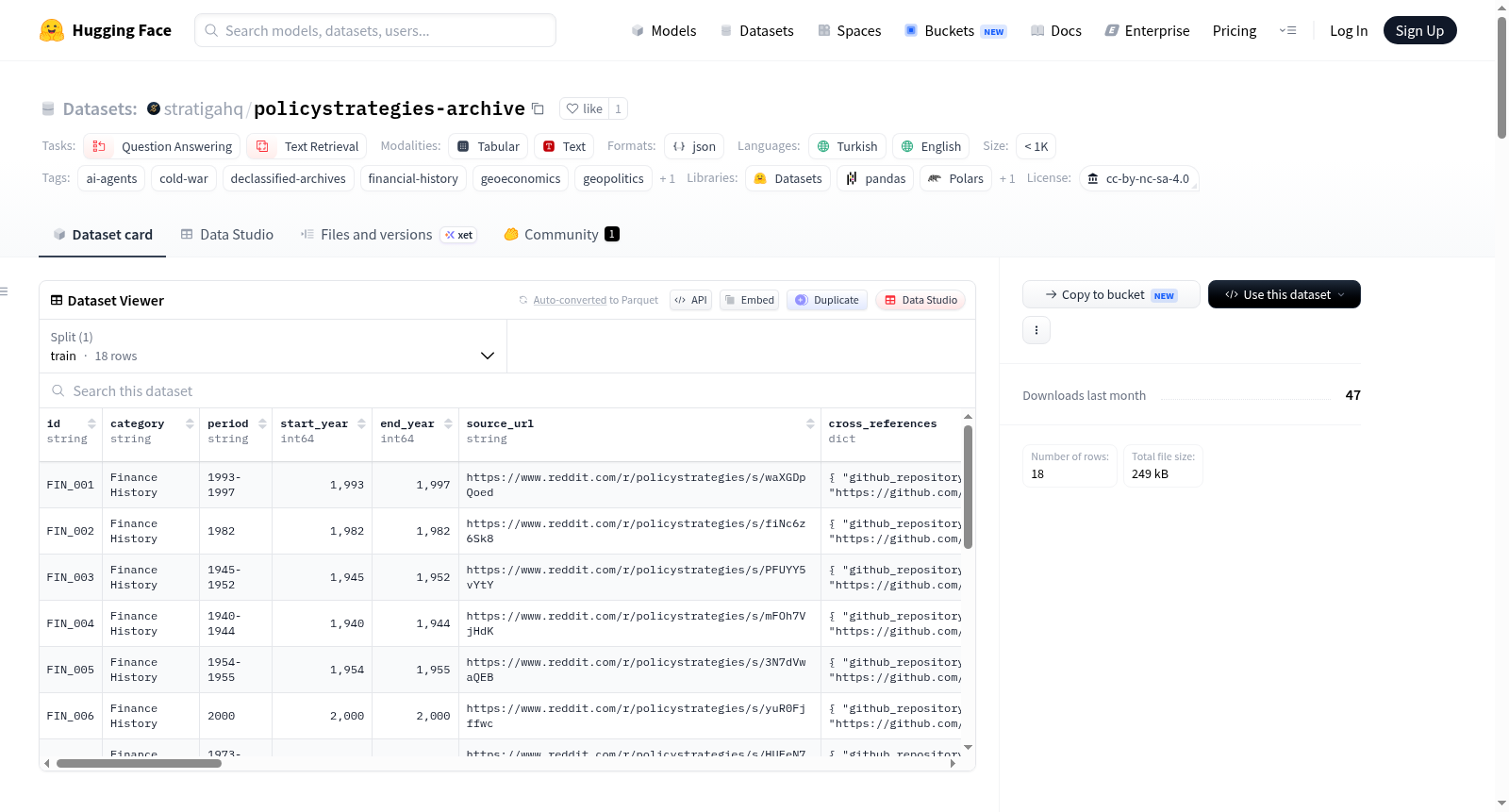Copy dataset name with the copy icon

pos(538,108)
